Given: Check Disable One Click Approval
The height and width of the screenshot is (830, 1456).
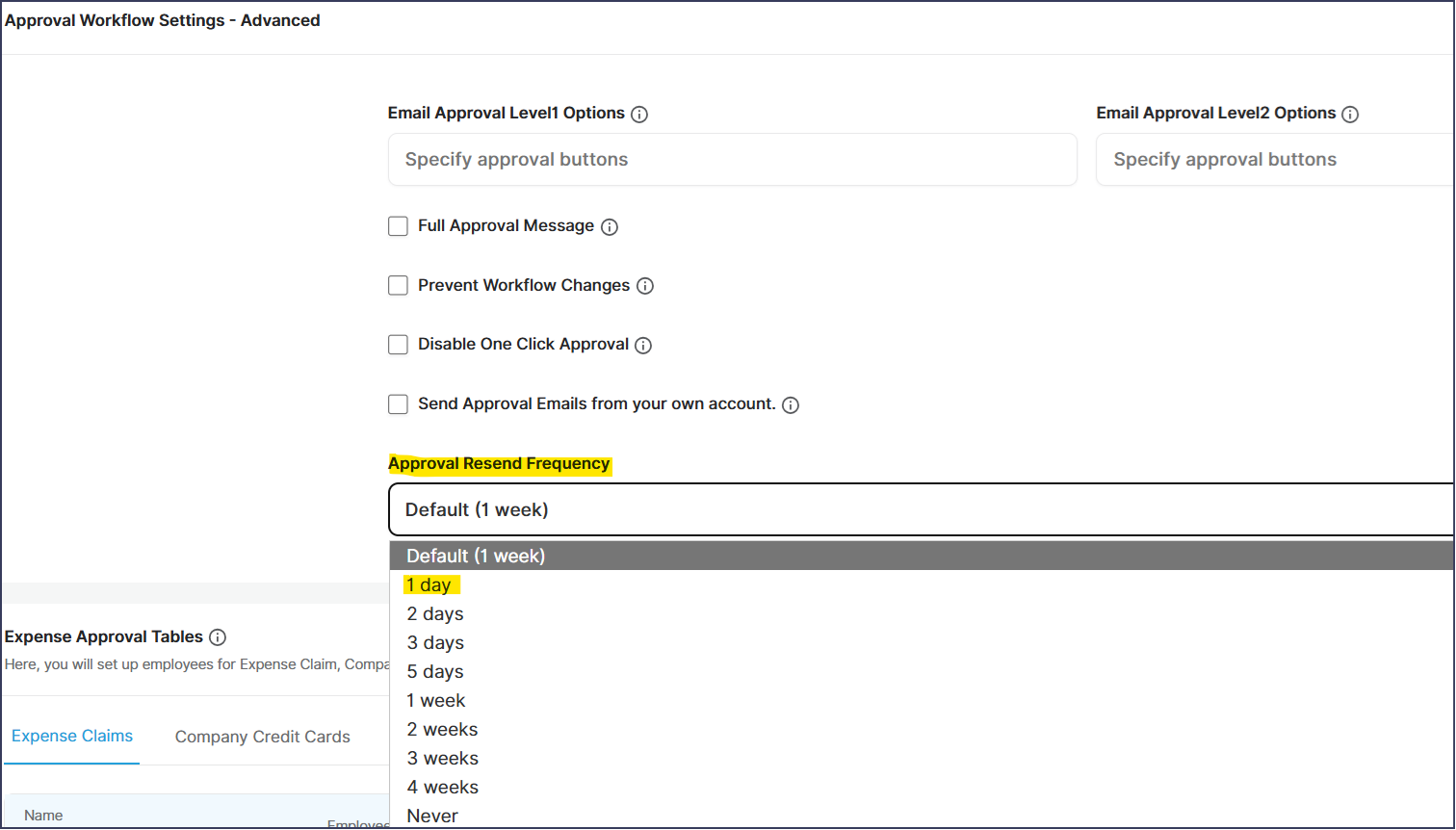Looking at the screenshot, I should (x=398, y=345).
